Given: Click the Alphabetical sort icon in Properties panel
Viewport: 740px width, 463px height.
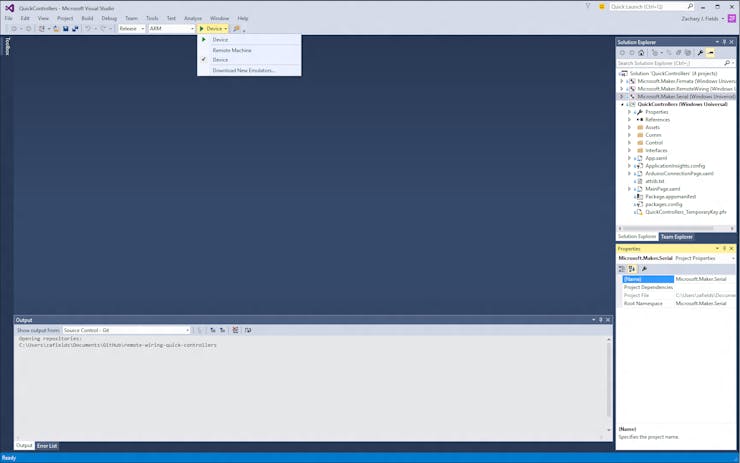Looking at the screenshot, I should coord(632,269).
